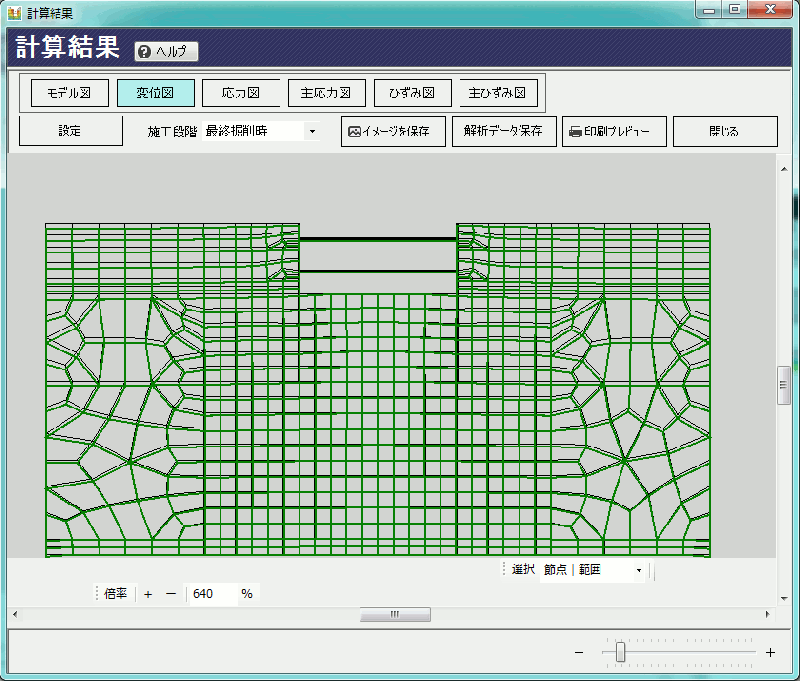
Task: Maximize the 計算結果 window
Action: (x=735, y=10)
